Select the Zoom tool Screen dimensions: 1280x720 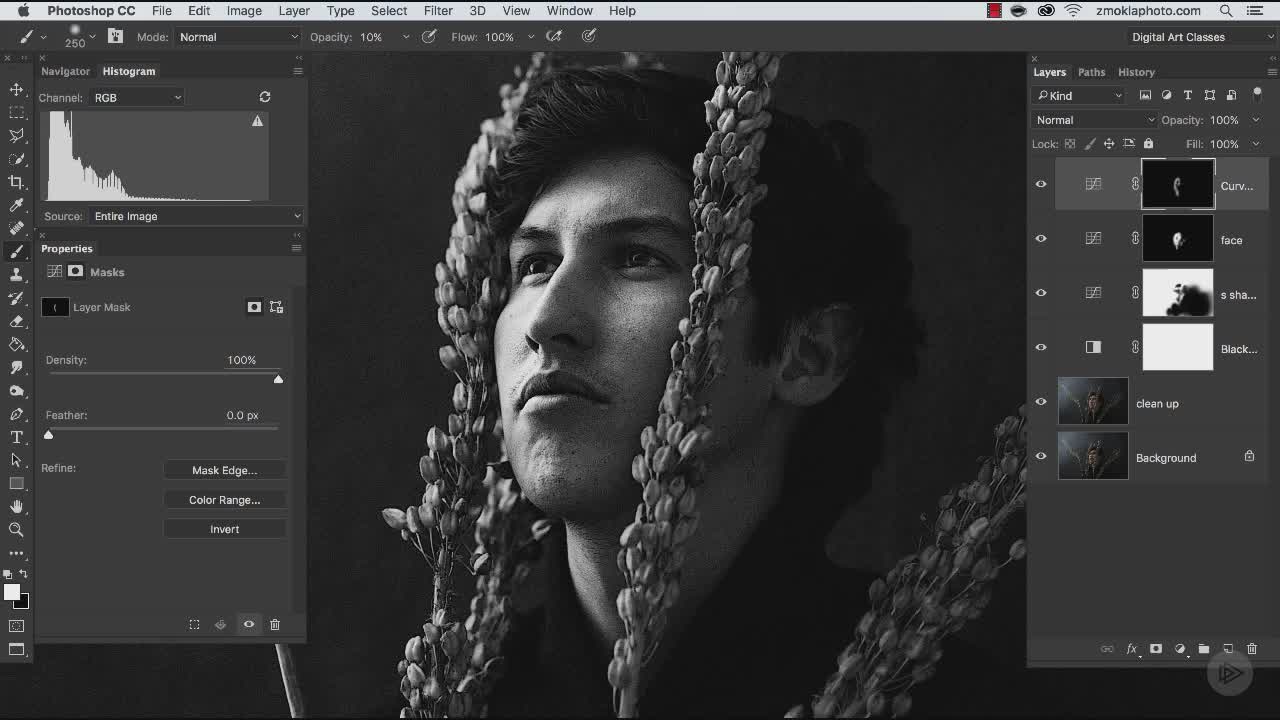(16, 529)
